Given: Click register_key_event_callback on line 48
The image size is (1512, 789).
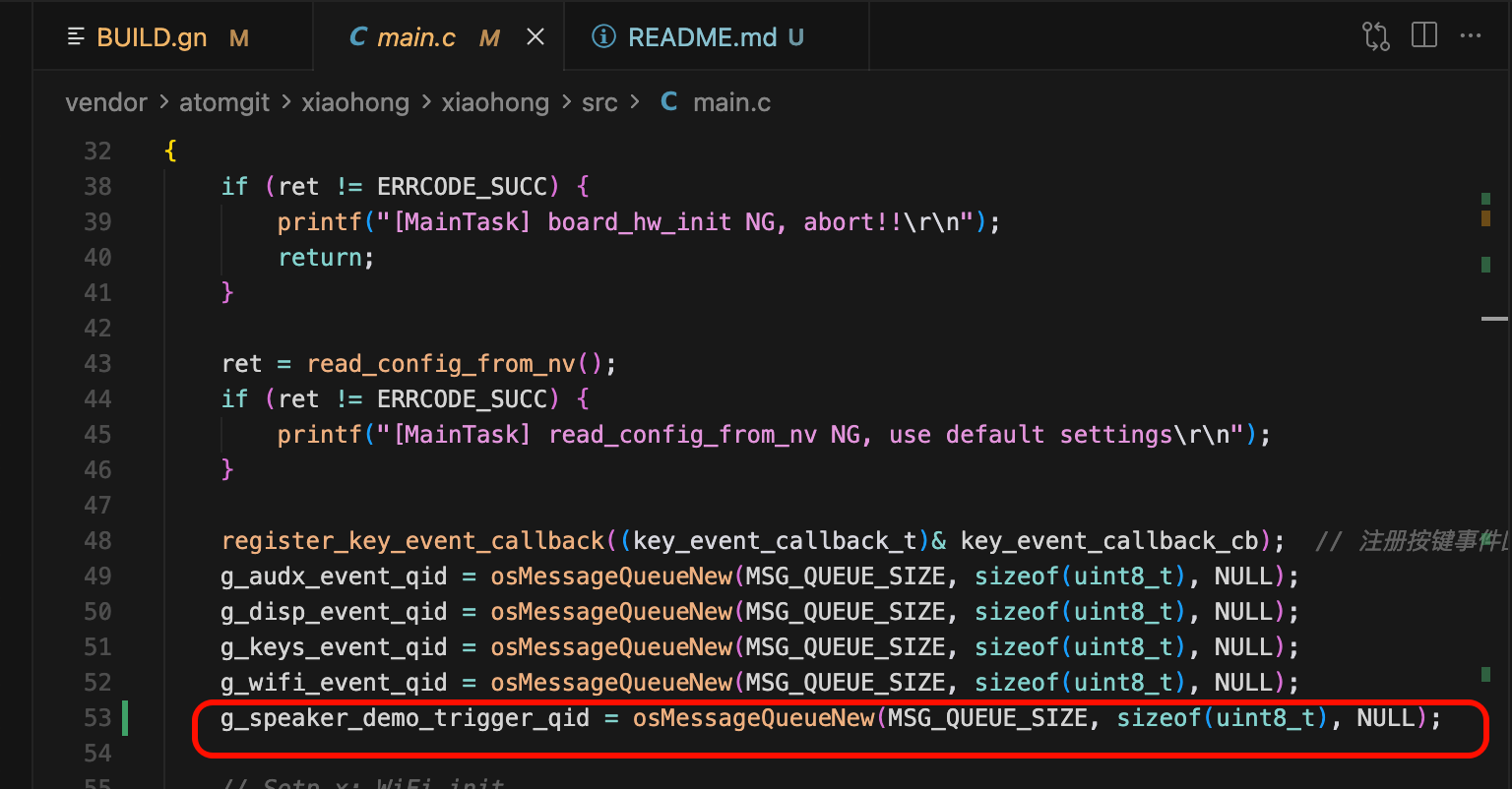Looking at the screenshot, I should tap(413, 541).
